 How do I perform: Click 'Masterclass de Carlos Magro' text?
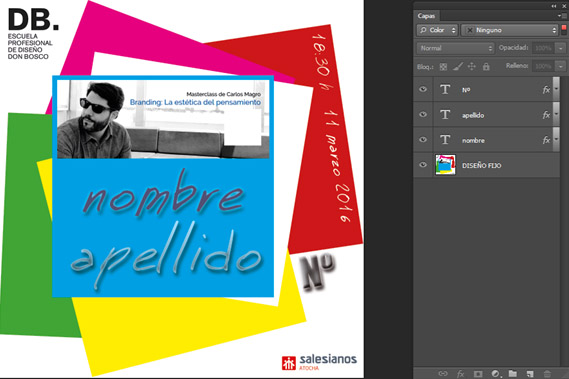tap(224, 94)
